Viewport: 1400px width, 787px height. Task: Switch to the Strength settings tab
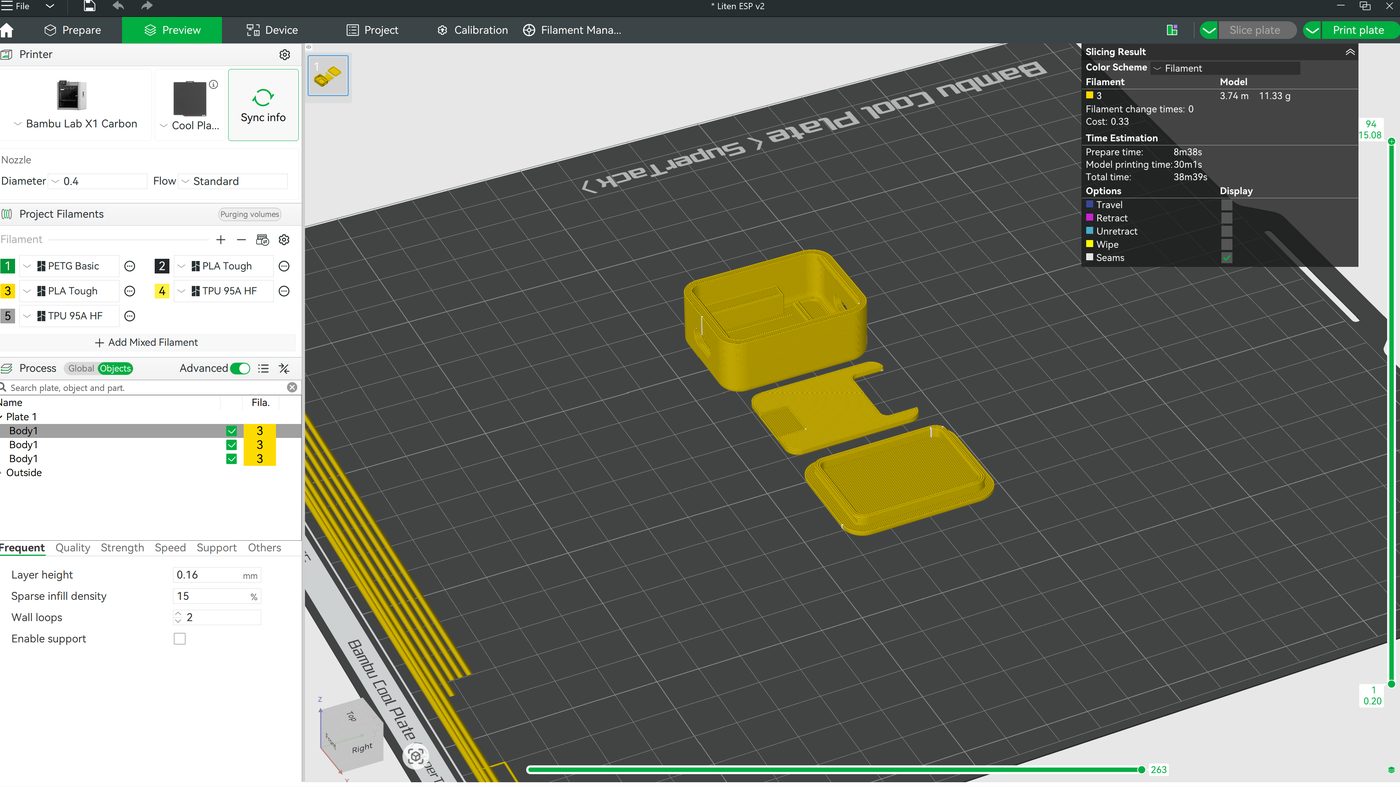[x=122, y=548]
